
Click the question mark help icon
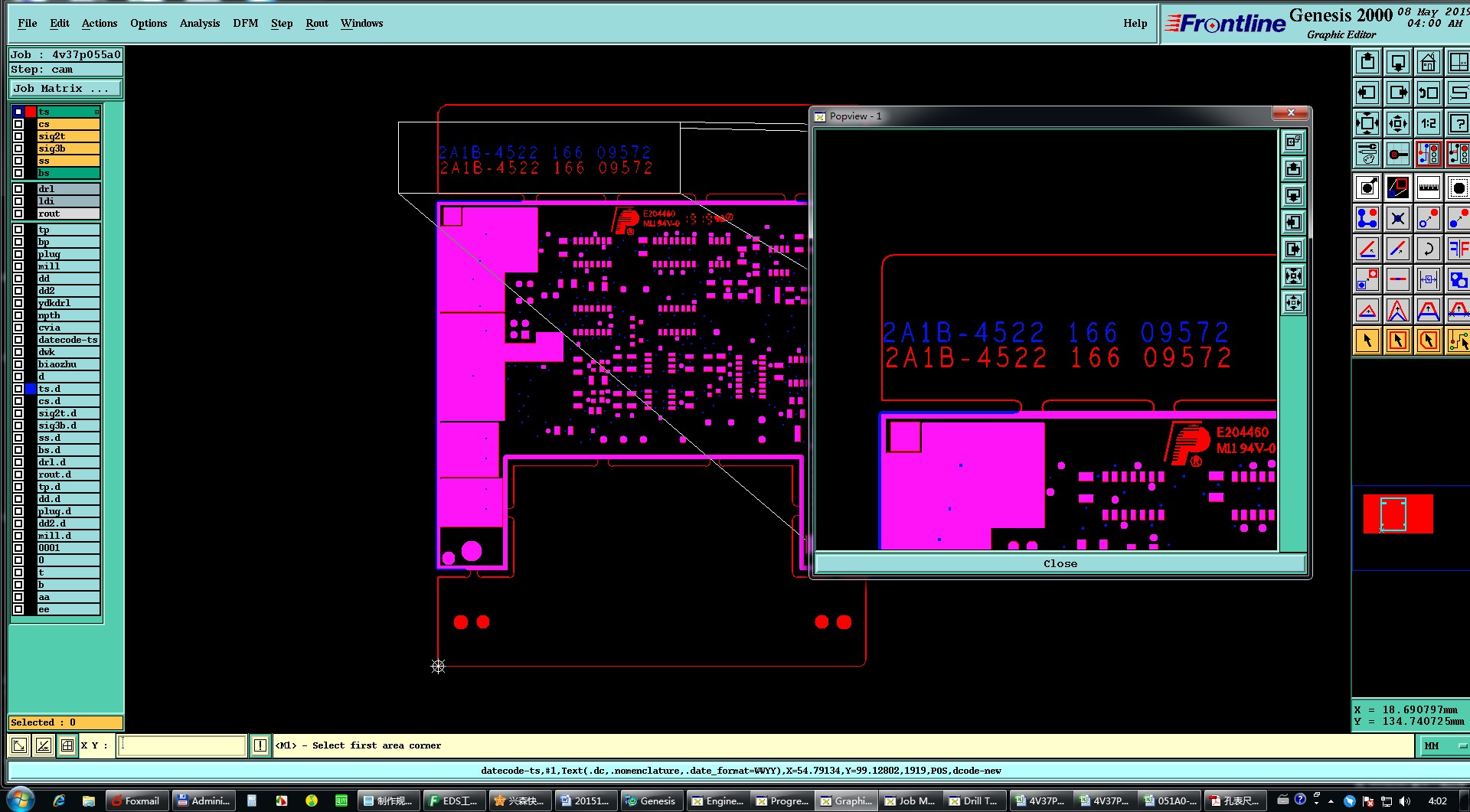coord(1458,123)
